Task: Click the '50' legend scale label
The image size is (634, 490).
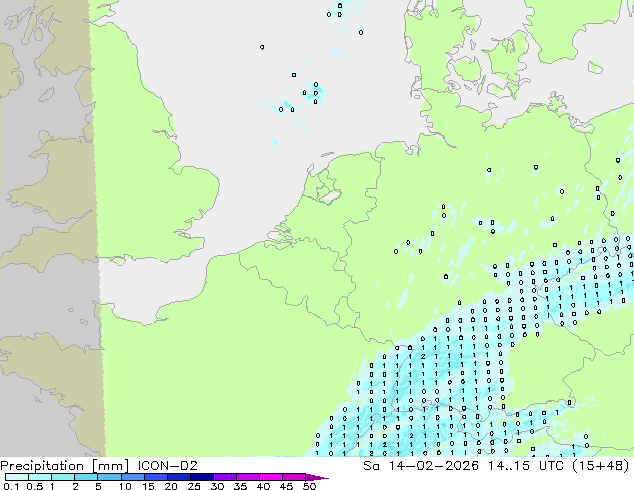Action: (x=309, y=486)
